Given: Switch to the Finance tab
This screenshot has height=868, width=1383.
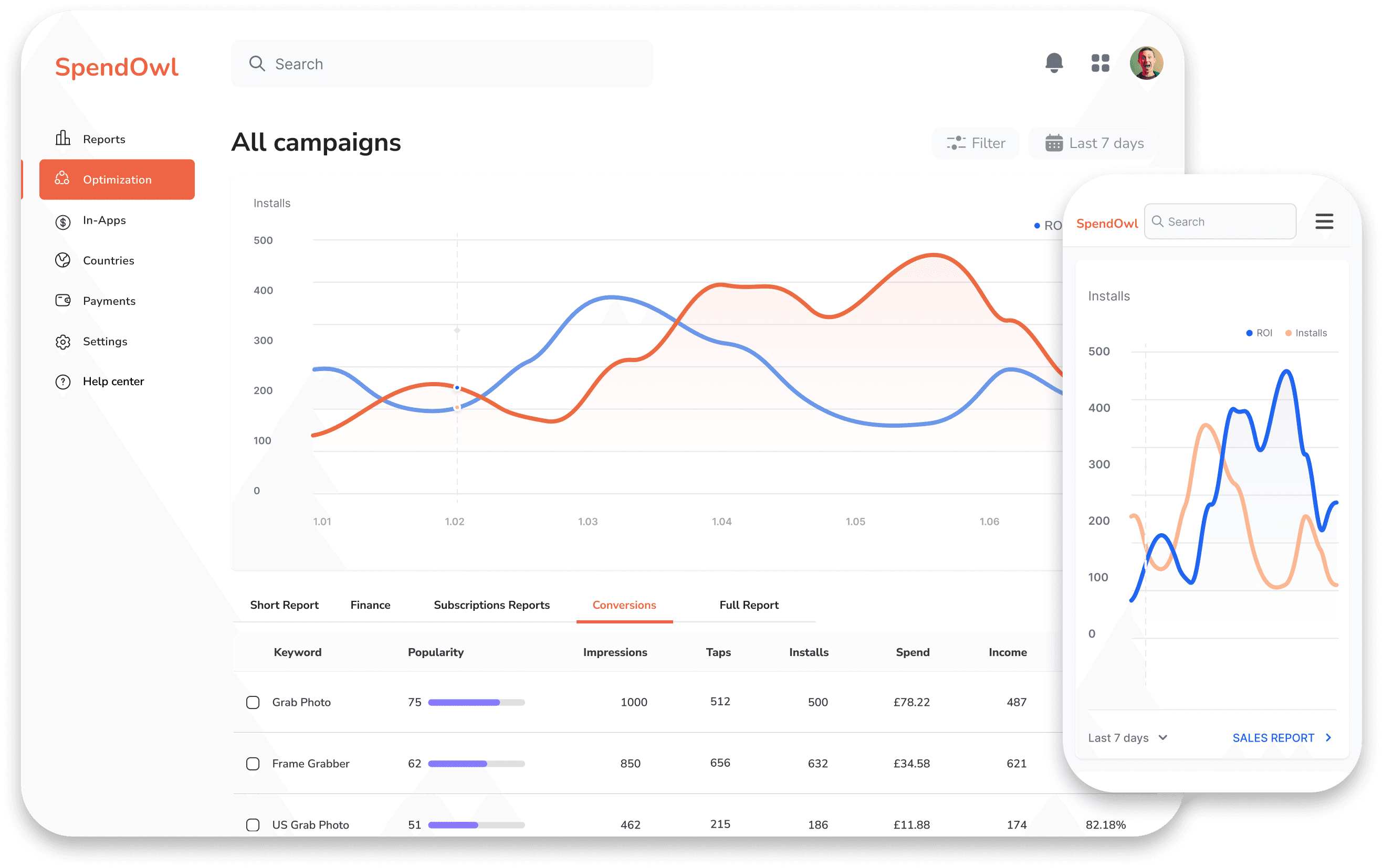Looking at the screenshot, I should pyautogui.click(x=370, y=605).
